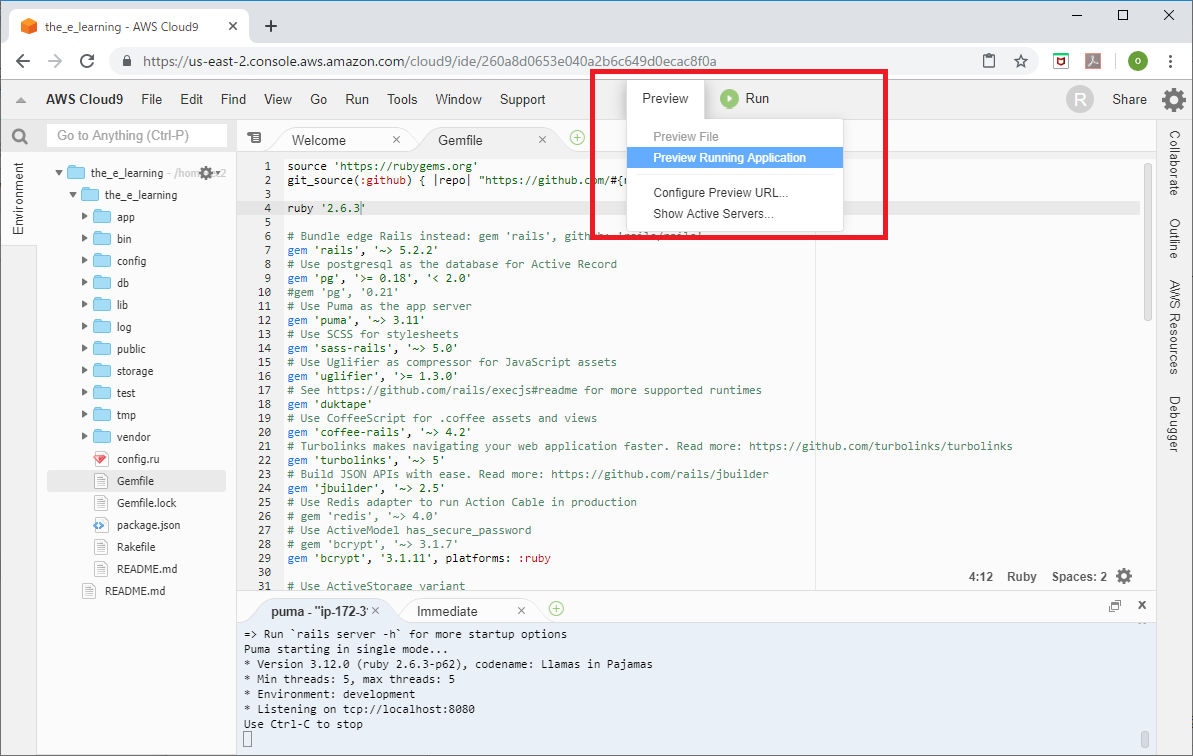The image size is (1193, 756).
Task: Select package.json in file tree
Action: click(148, 525)
